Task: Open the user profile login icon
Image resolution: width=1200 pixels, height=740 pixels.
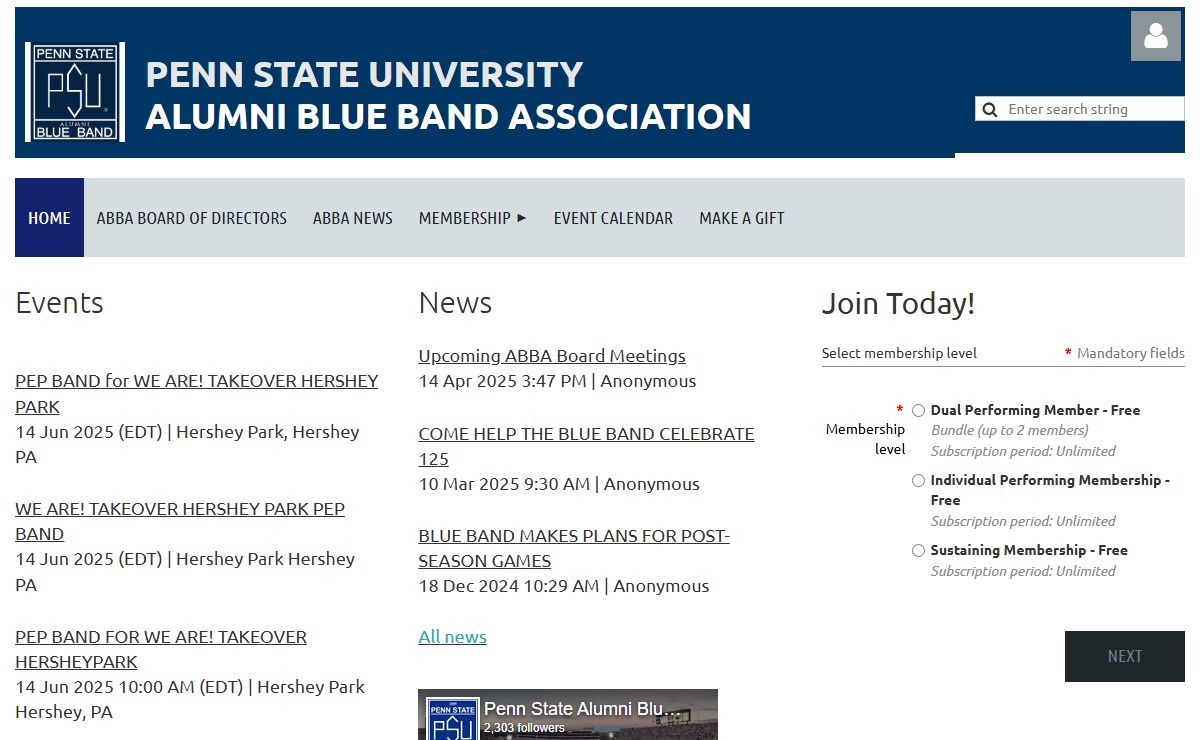Action: (1156, 36)
